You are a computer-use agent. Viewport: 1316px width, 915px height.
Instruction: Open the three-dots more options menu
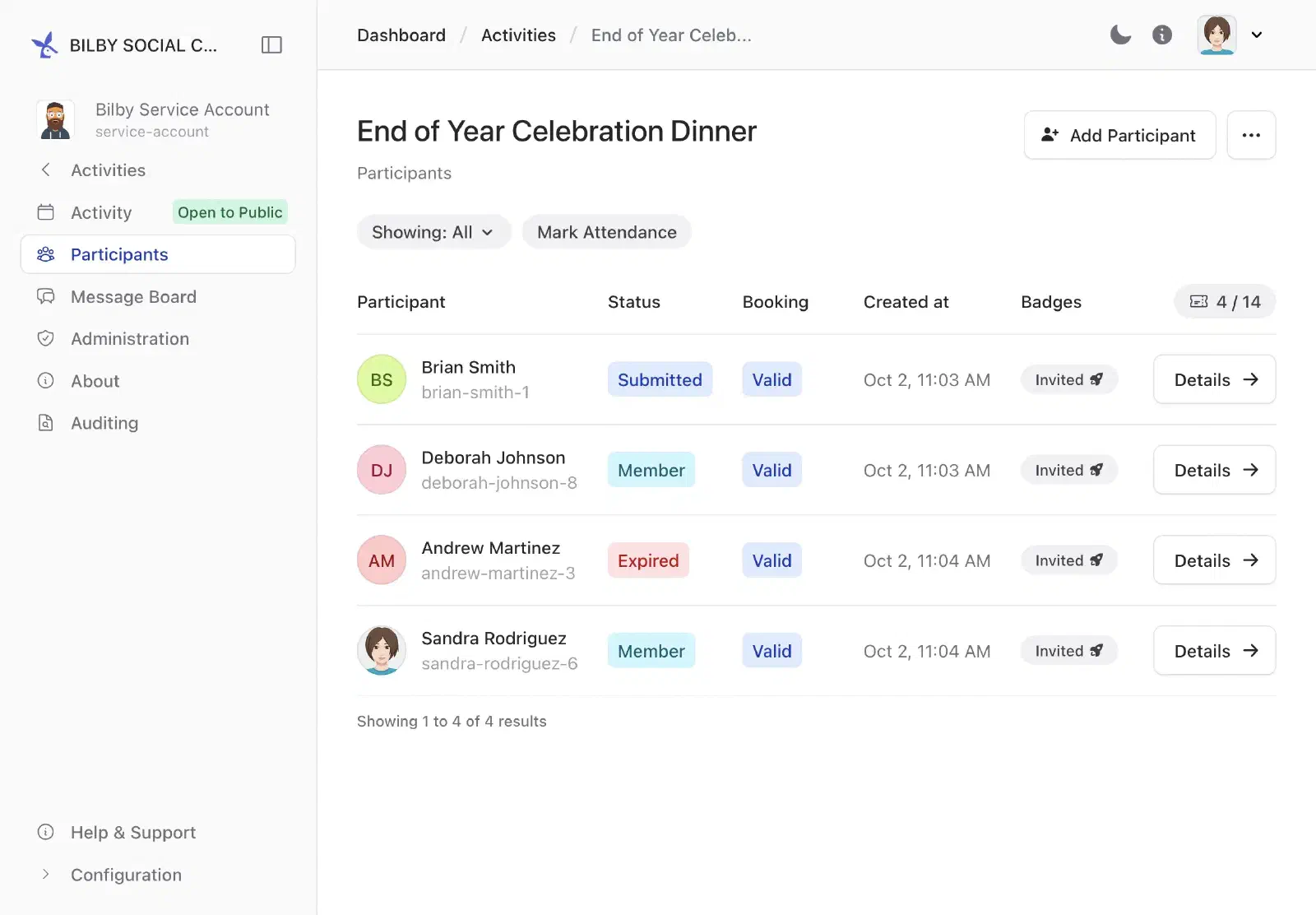pos(1251,135)
